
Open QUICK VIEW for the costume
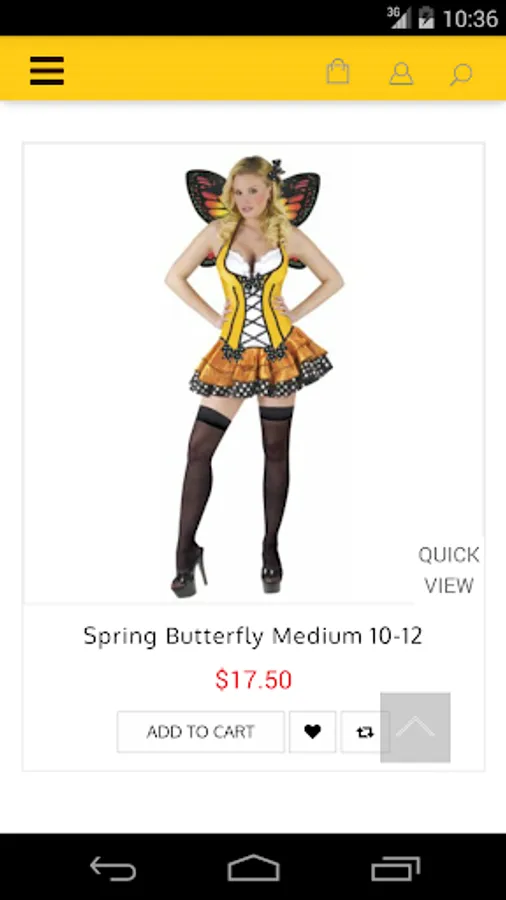coord(449,570)
